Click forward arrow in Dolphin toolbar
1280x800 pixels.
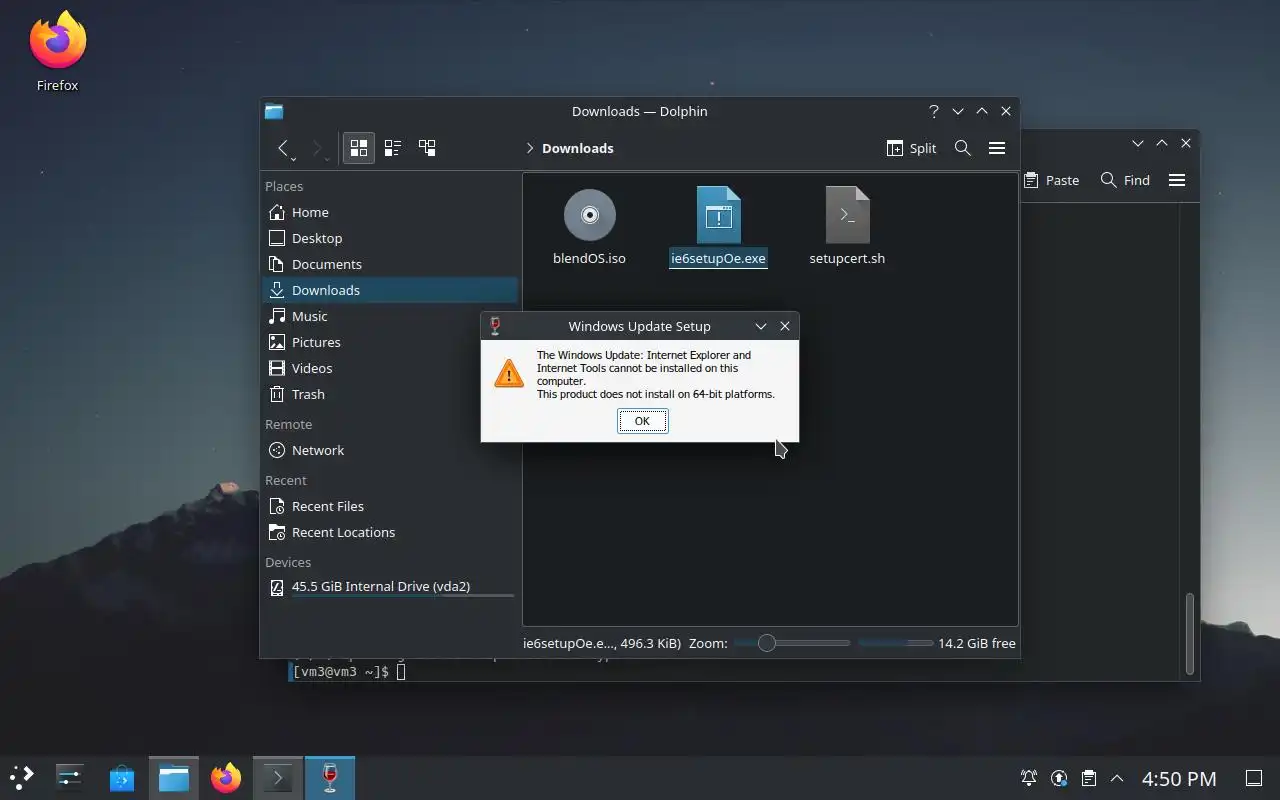318,148
